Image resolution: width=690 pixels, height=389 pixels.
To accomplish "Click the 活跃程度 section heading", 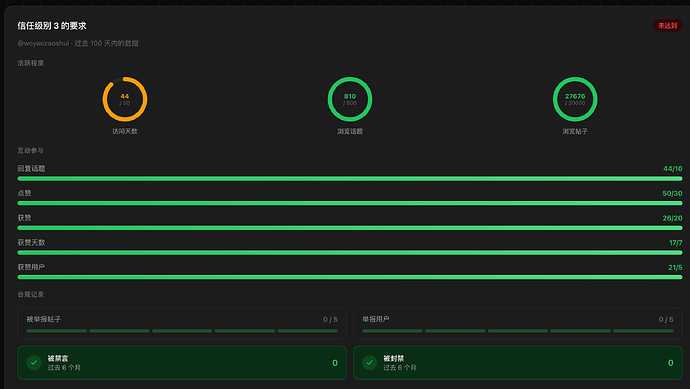I will point(31,63).
